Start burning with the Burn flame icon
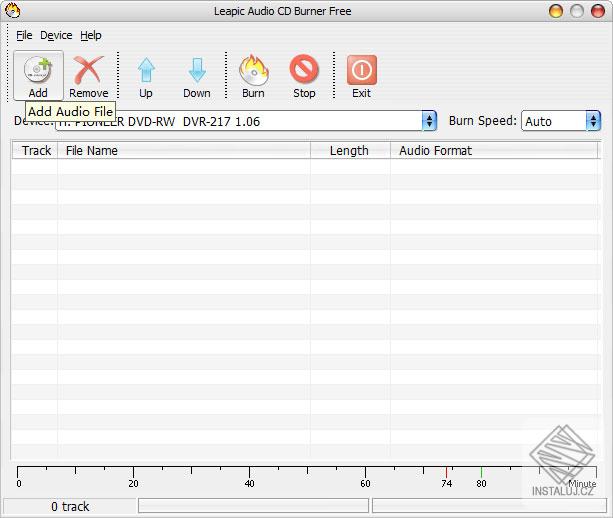The width and height of the screenshot is (613, 518). 253,75
